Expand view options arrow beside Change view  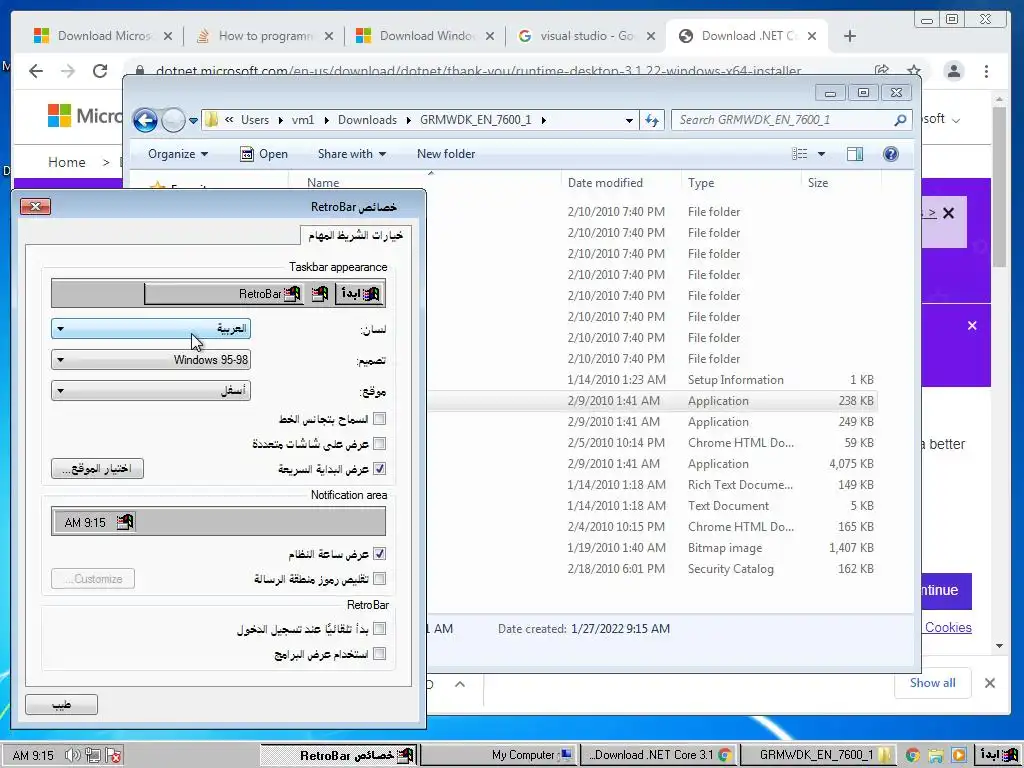[x=821, y=154]
